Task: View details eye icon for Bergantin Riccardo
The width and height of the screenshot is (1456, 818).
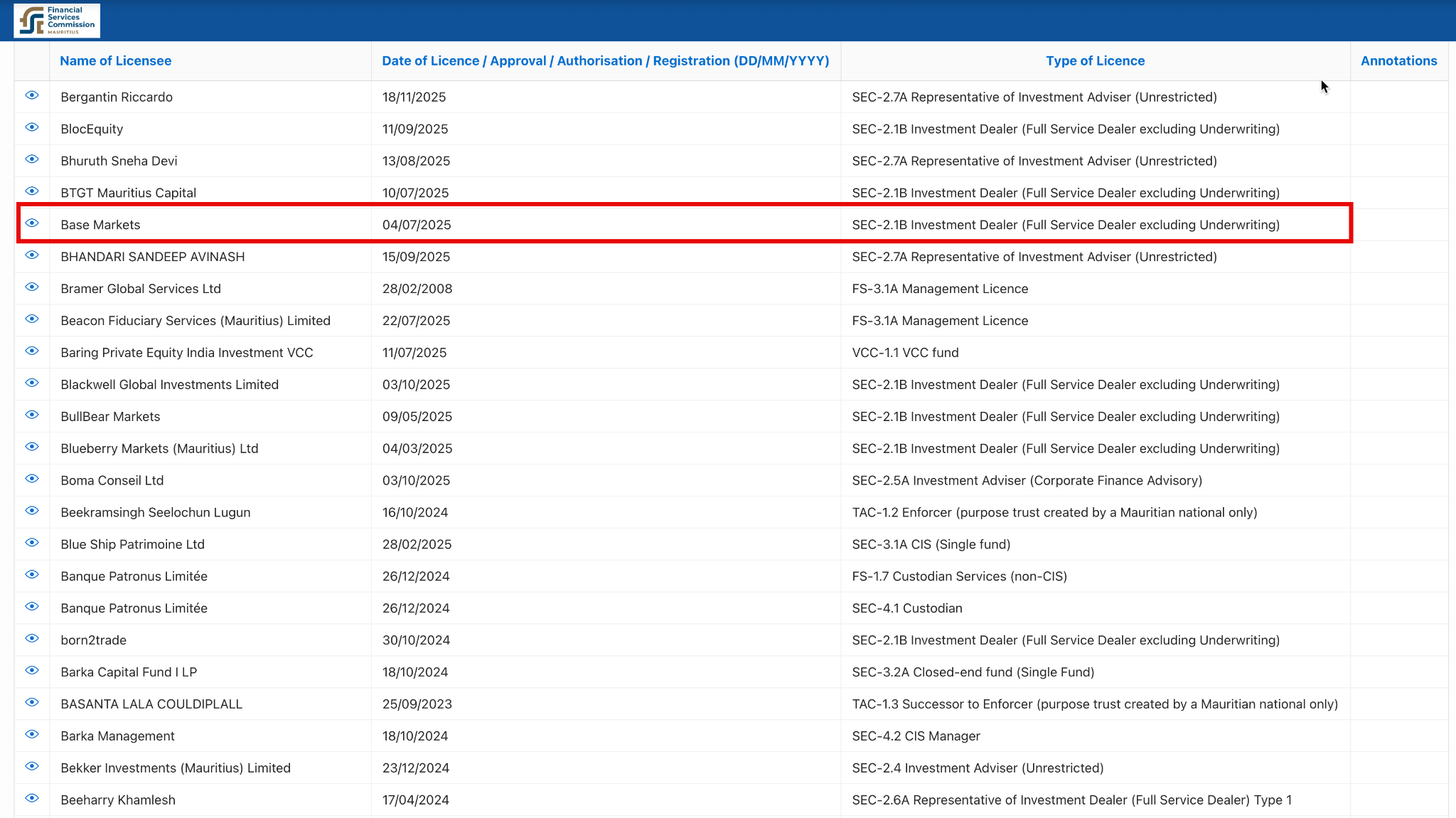Action: tap(32, 95)
